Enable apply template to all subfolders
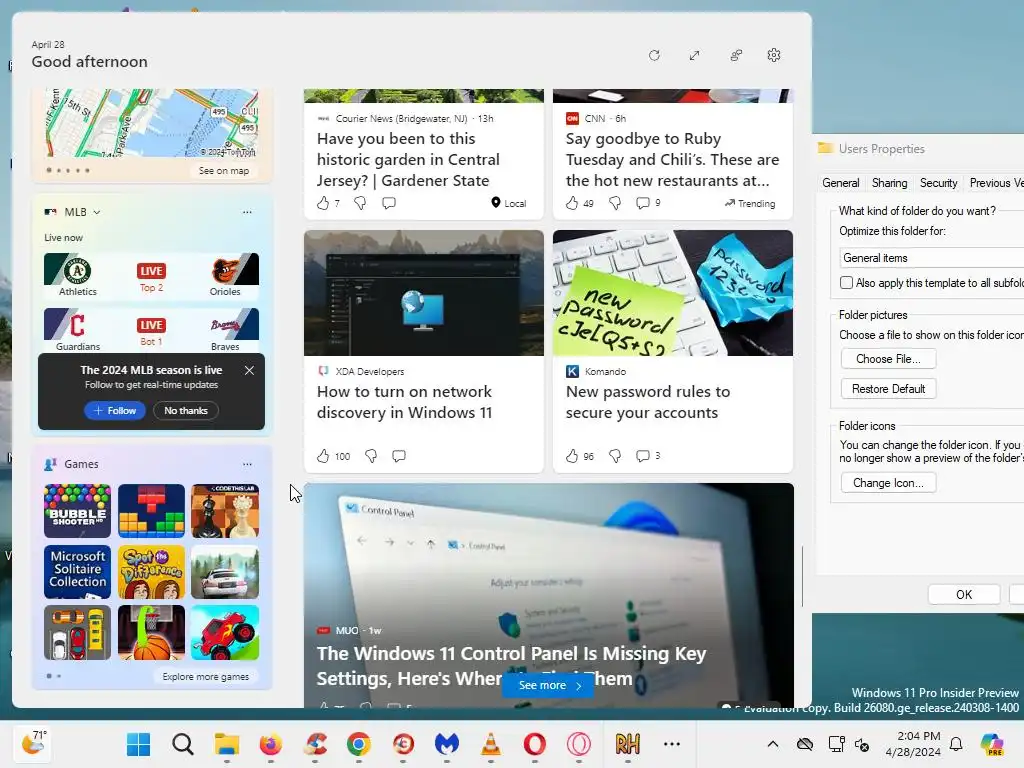The height and width of the screenshot is (768, 1024). click(846, 283)
